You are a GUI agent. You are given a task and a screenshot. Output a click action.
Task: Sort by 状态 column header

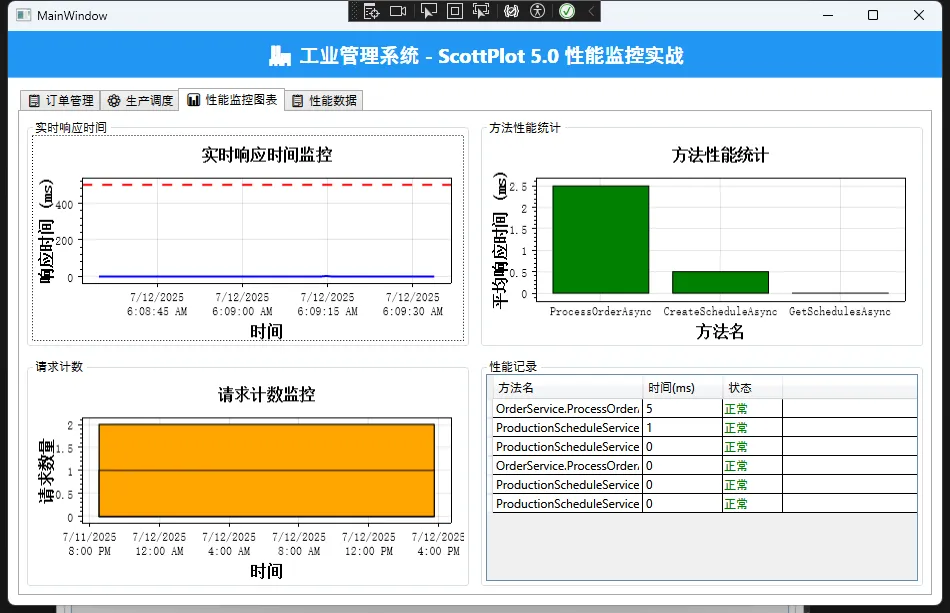point(752,388)
